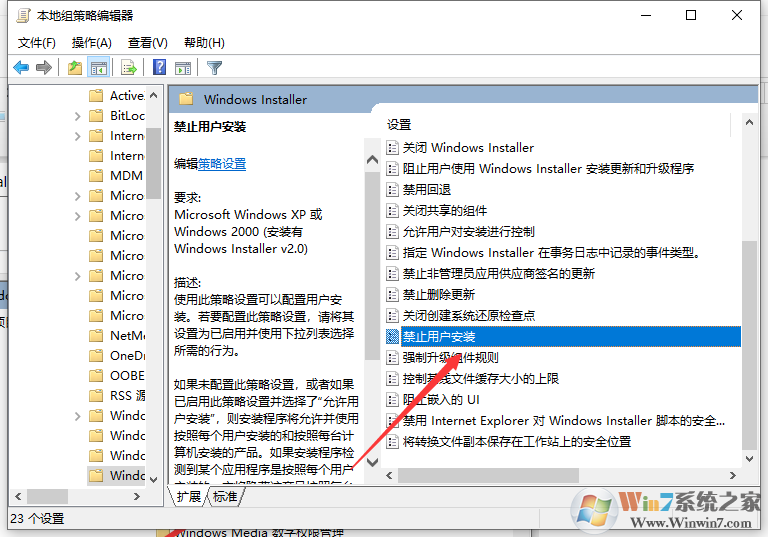Select 控制基线文件缓存大小的上限 policy
This screenshot has width=768, height=537.
(x=480, y=379)
